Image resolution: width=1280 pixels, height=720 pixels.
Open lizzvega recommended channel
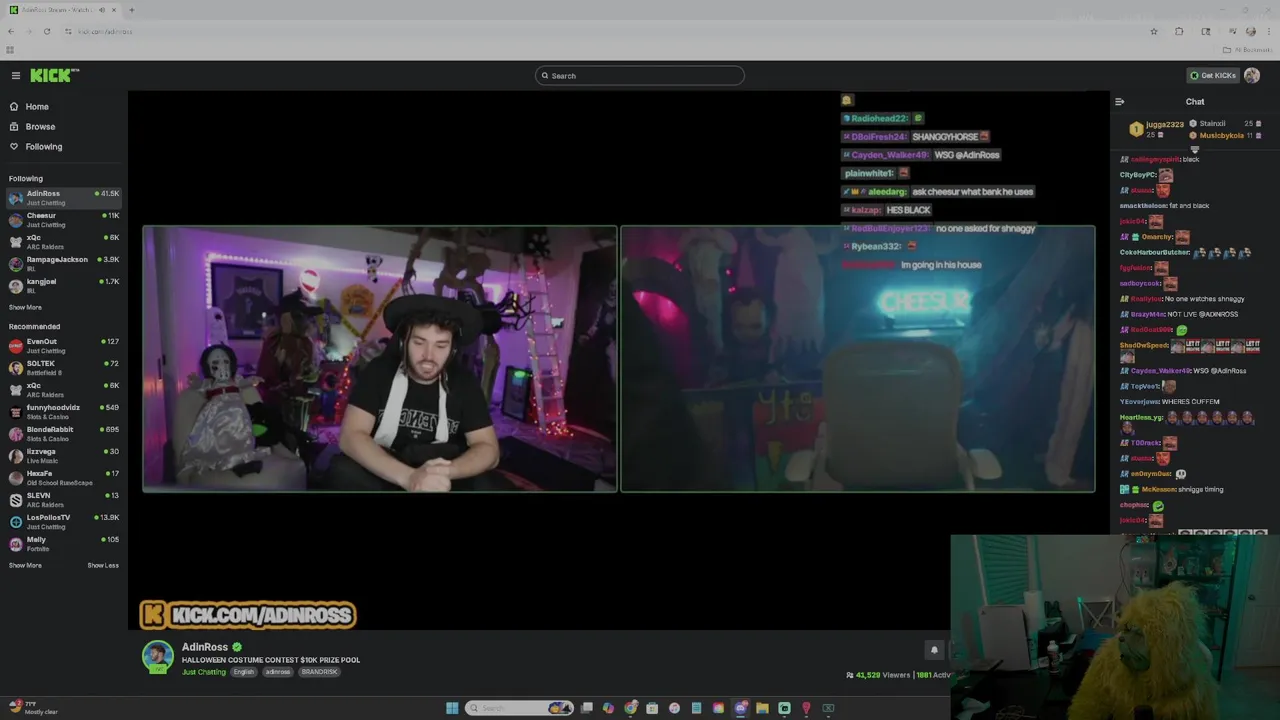64,456
